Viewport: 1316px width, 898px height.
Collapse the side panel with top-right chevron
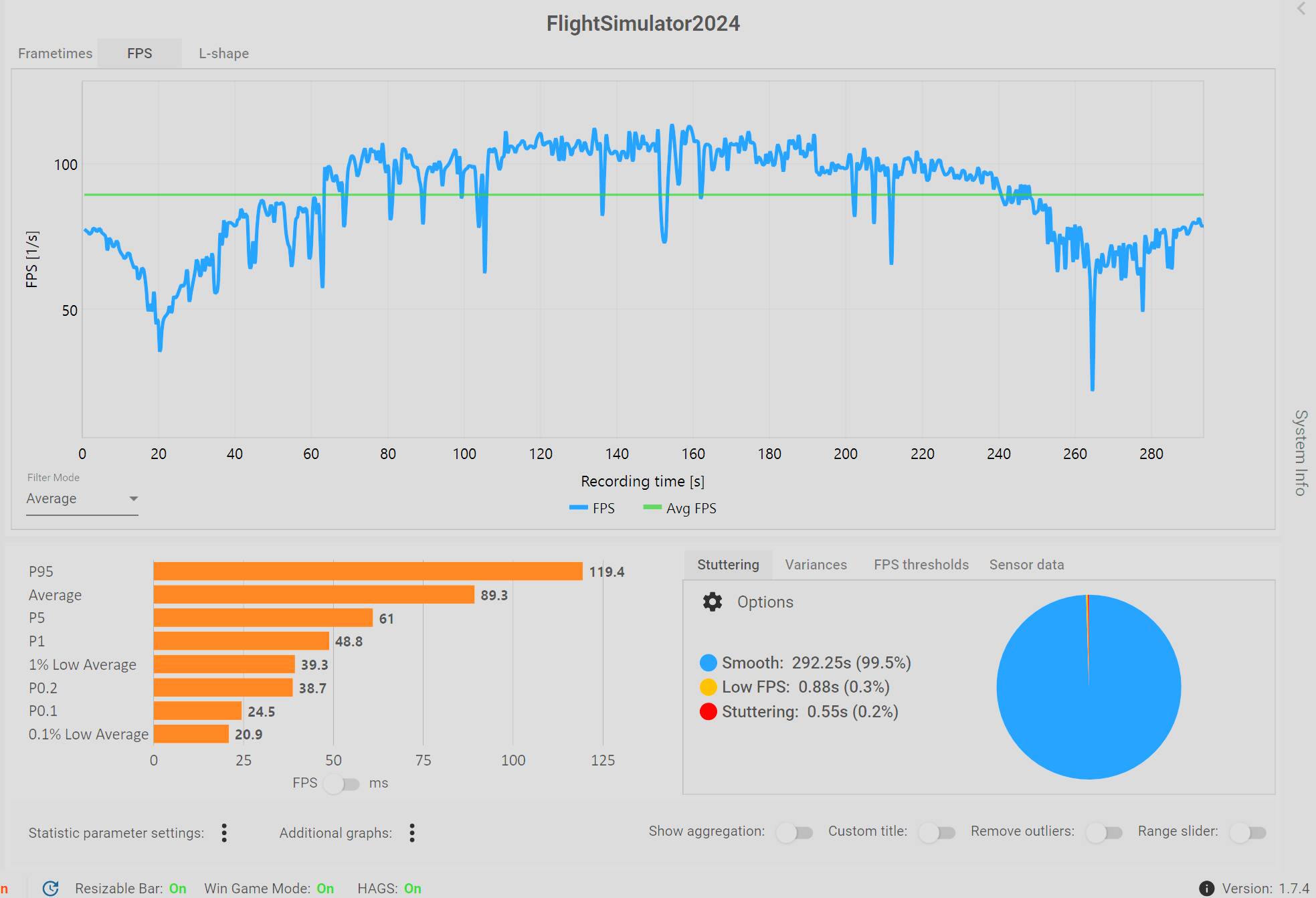[x=1301, y=9]
